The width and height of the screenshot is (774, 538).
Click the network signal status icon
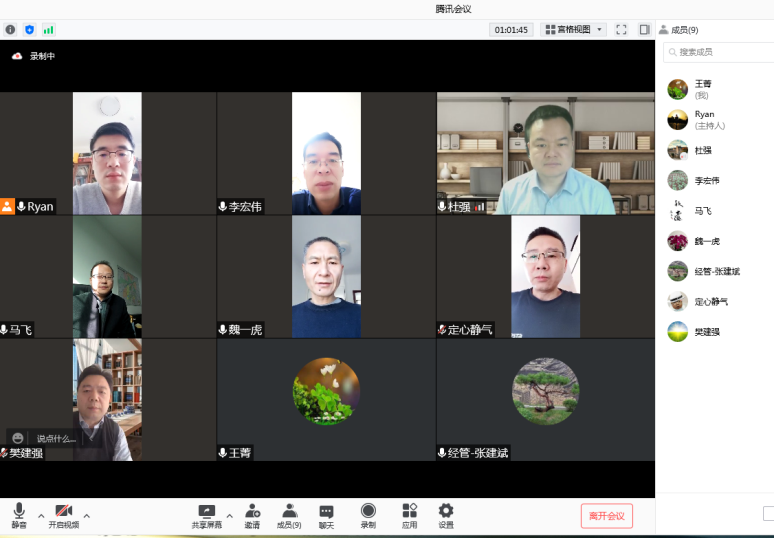click(48, 30)
